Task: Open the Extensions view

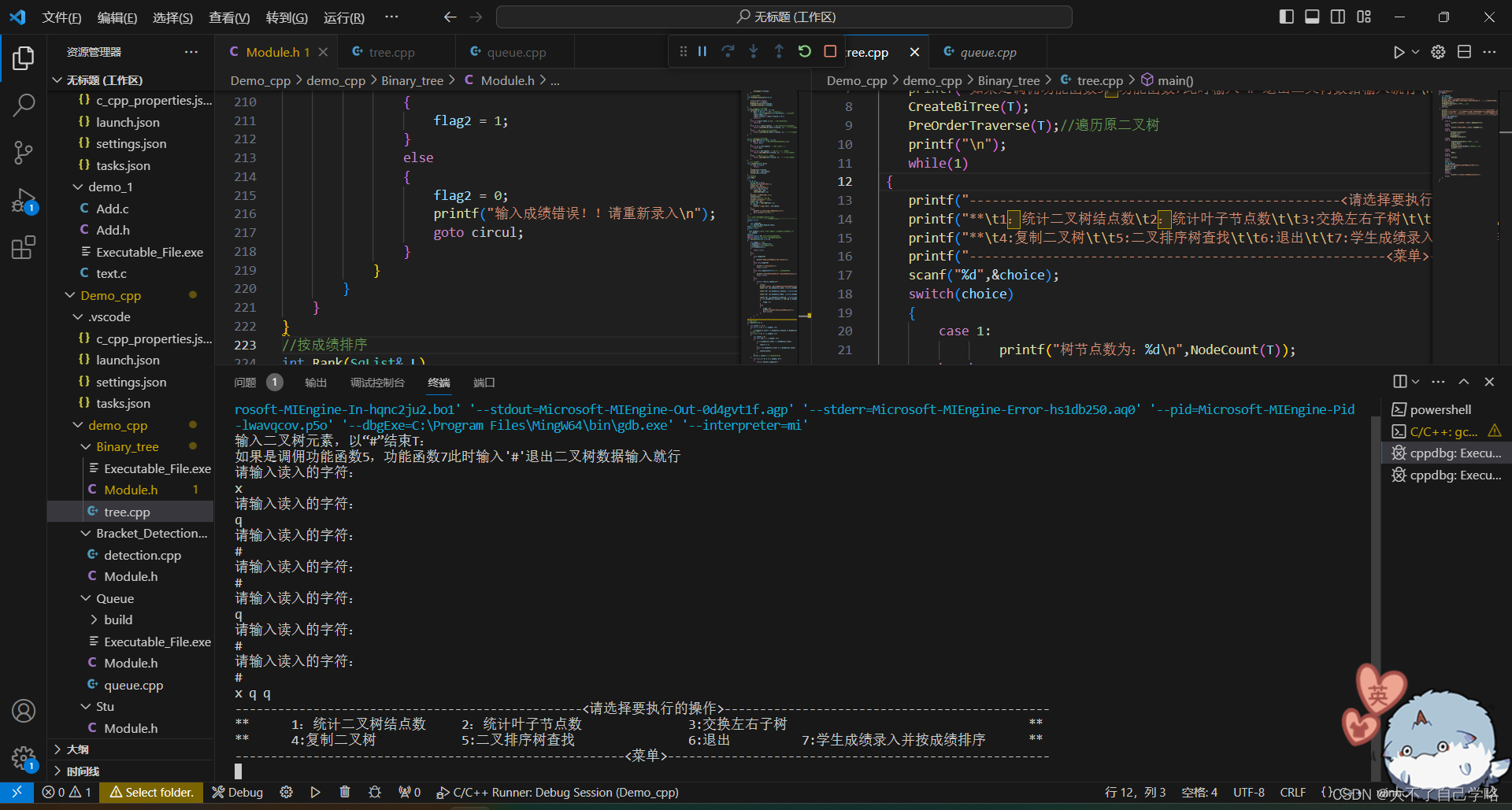Action: point(24,248)
